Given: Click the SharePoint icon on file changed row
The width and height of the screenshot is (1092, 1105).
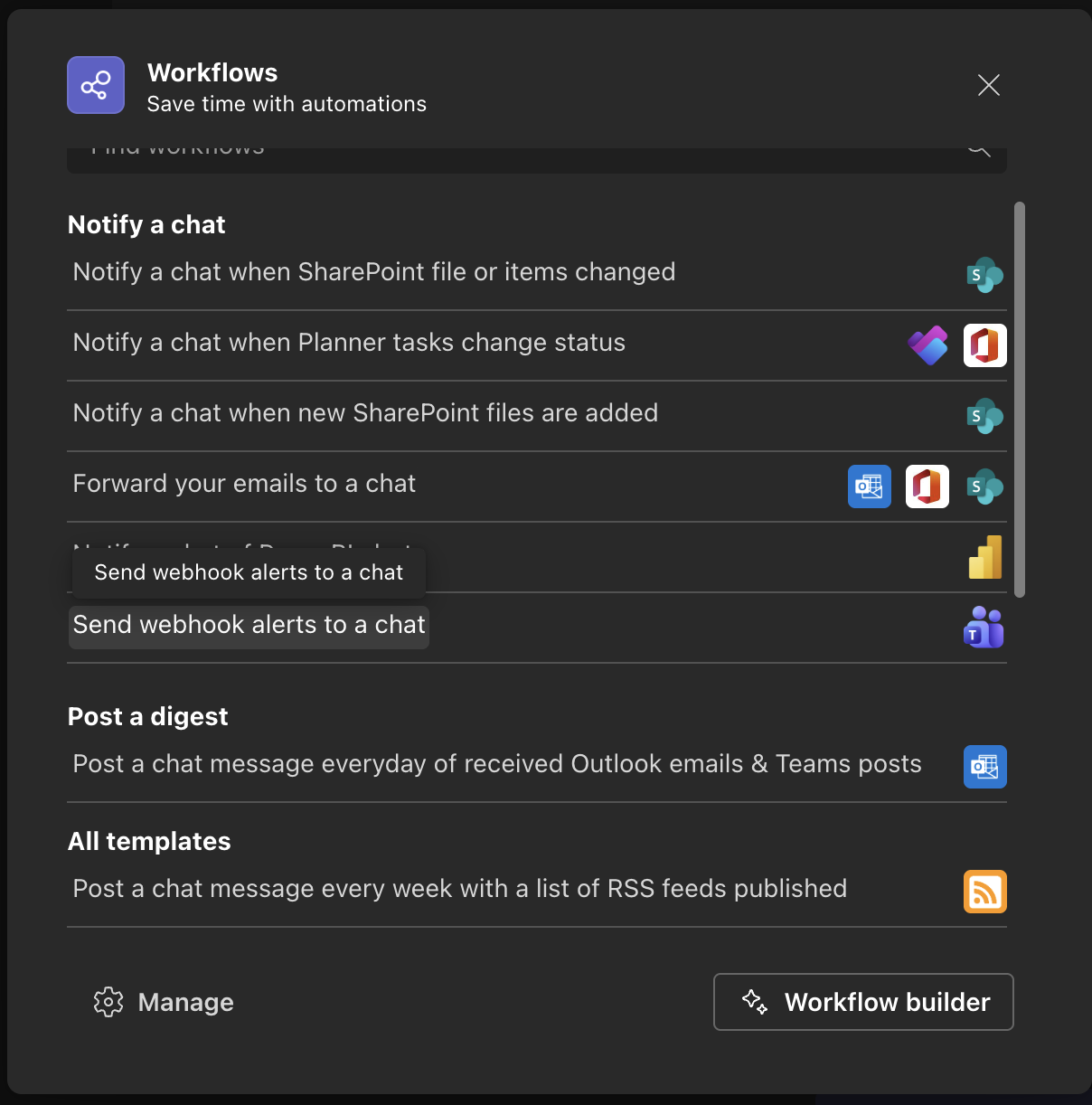Looking at the screenshot, I should click(x=984, y=275).
